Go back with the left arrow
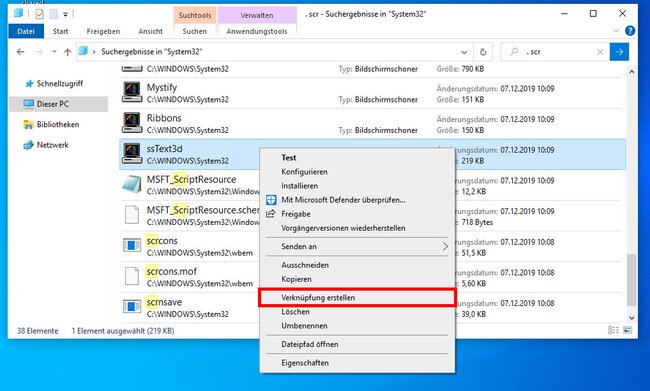650x391 pixels. click(x=20, y=52)
